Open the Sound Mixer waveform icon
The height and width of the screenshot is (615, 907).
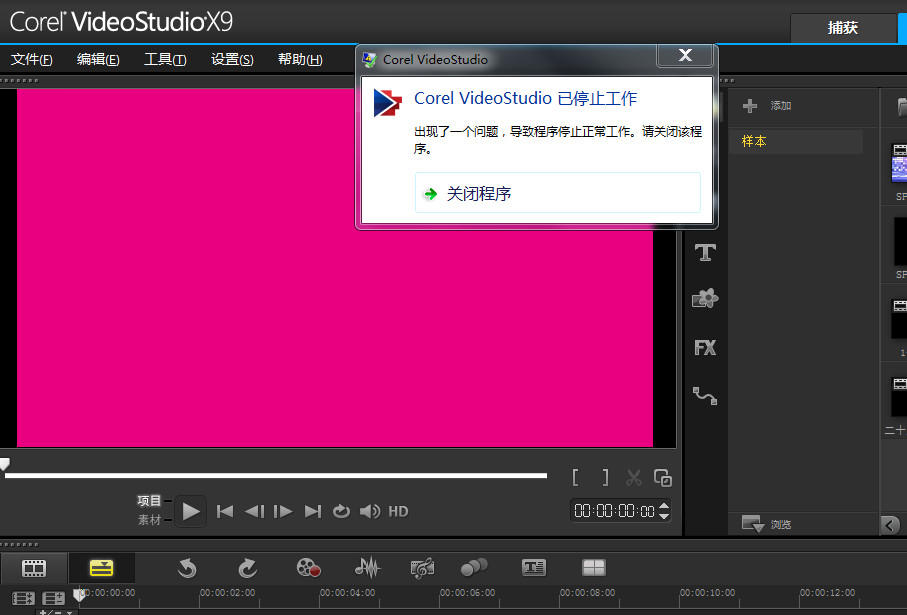367,568
